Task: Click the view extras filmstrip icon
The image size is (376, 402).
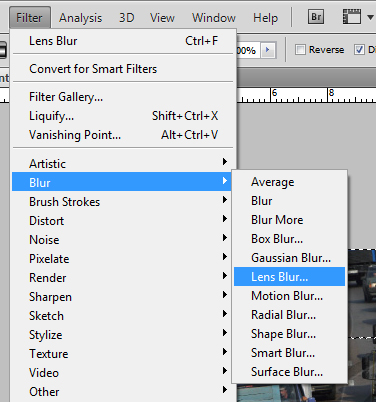Action: click(352, 17)
